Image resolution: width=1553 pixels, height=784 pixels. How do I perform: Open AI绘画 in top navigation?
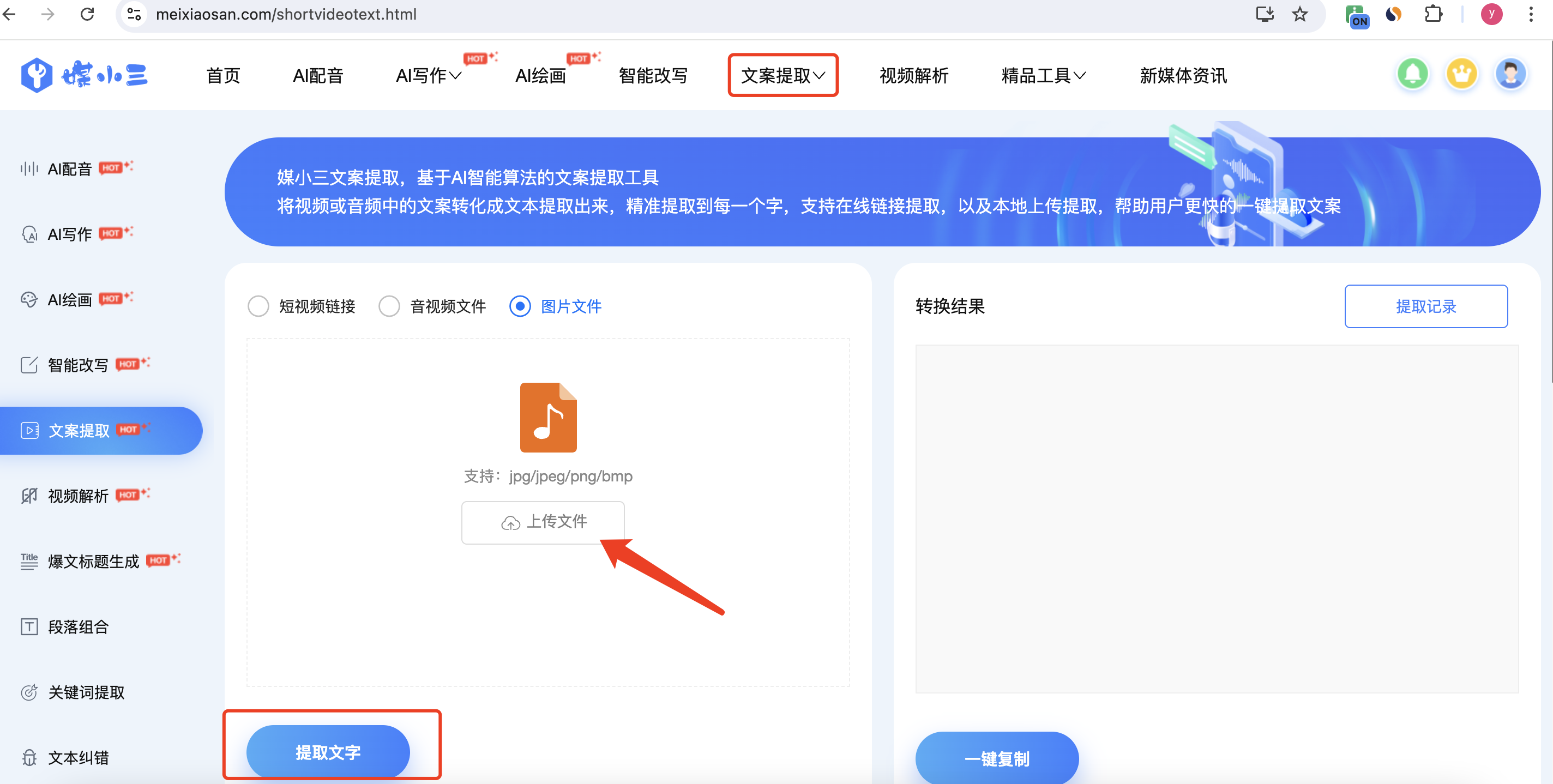click(x=540, y=75)
